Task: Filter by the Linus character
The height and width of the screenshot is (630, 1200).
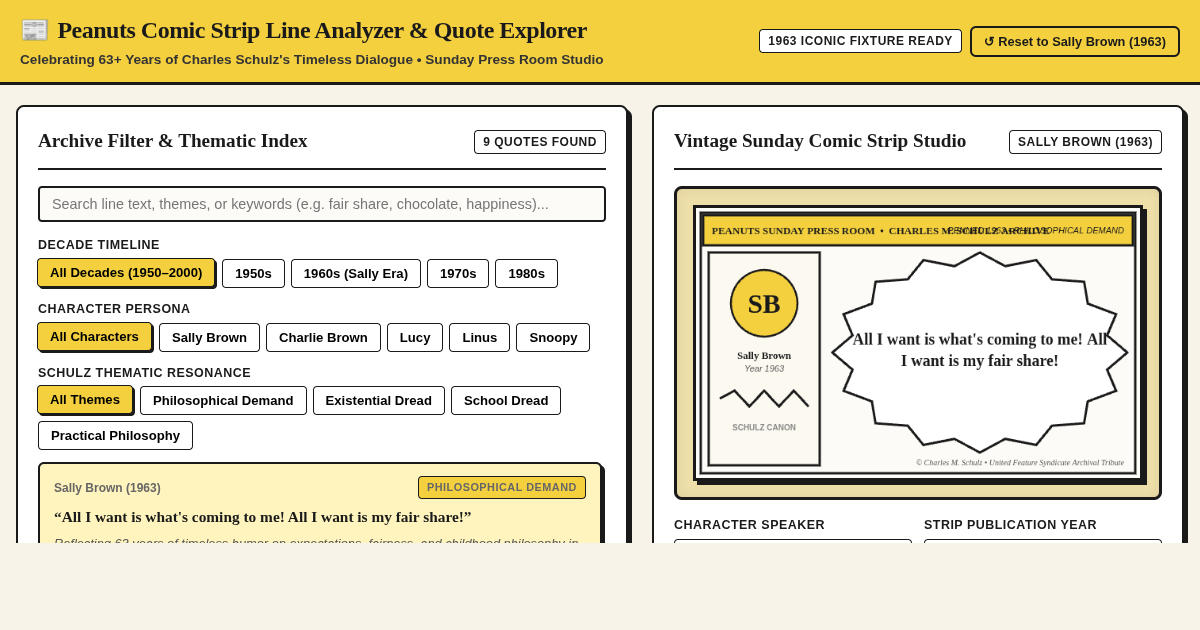Action: point(479,337)
